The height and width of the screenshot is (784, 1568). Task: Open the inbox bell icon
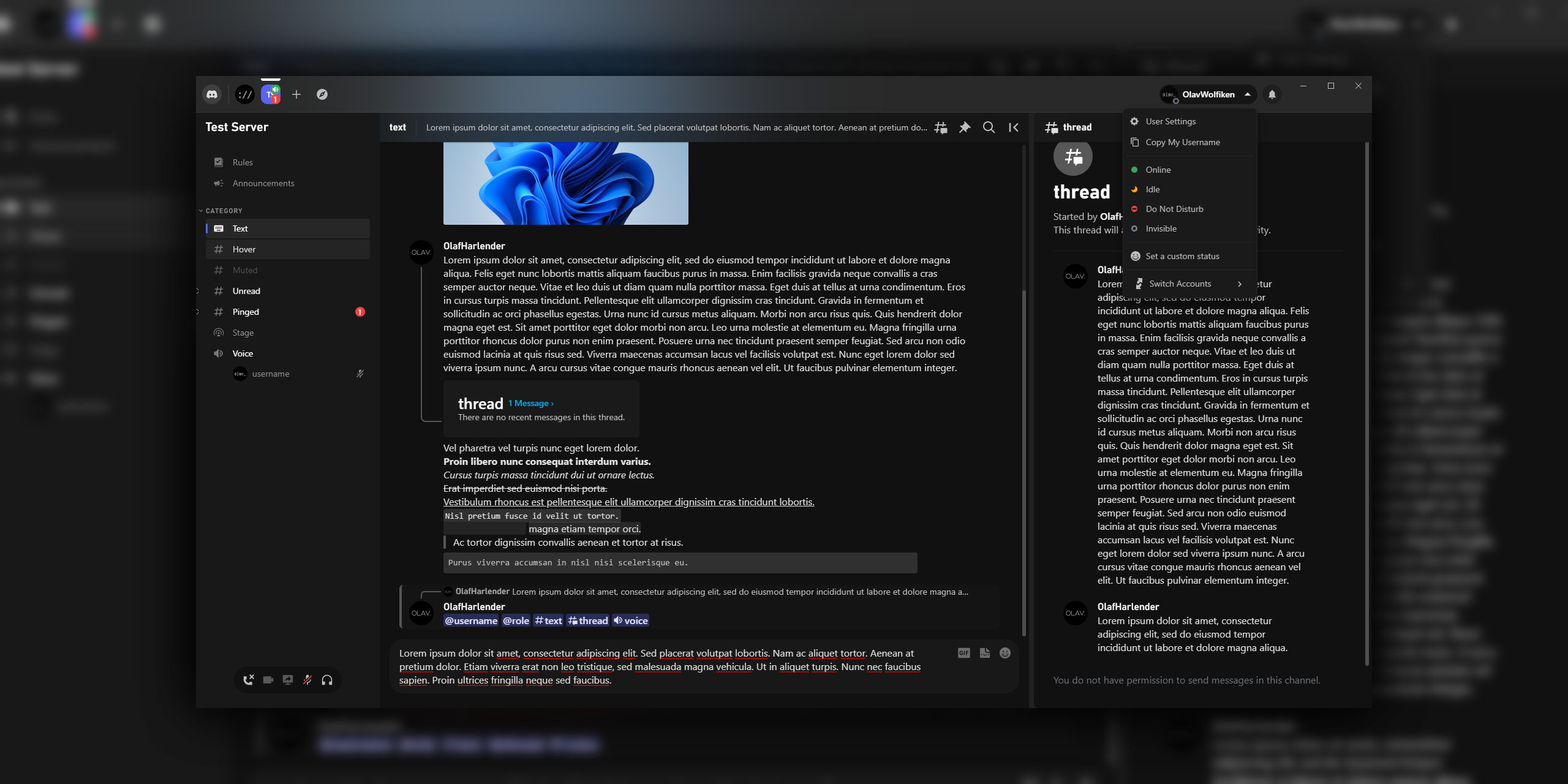(1272, 94)
